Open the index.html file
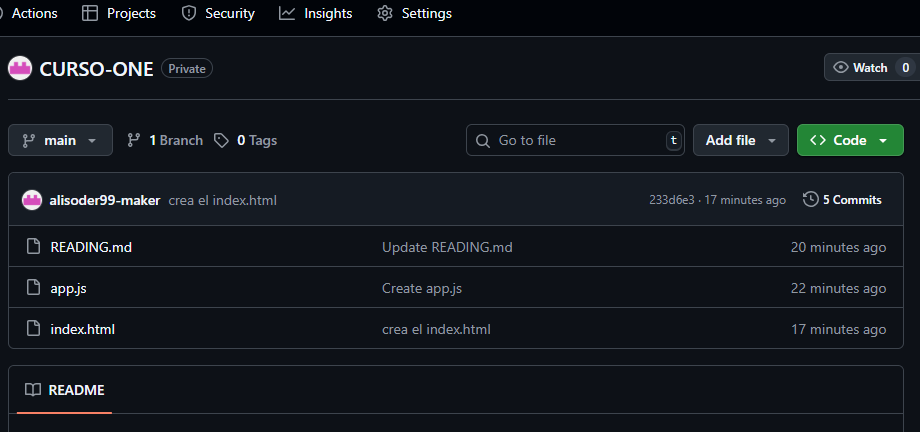This screenshot has height=432, width=920. [83, 329]
